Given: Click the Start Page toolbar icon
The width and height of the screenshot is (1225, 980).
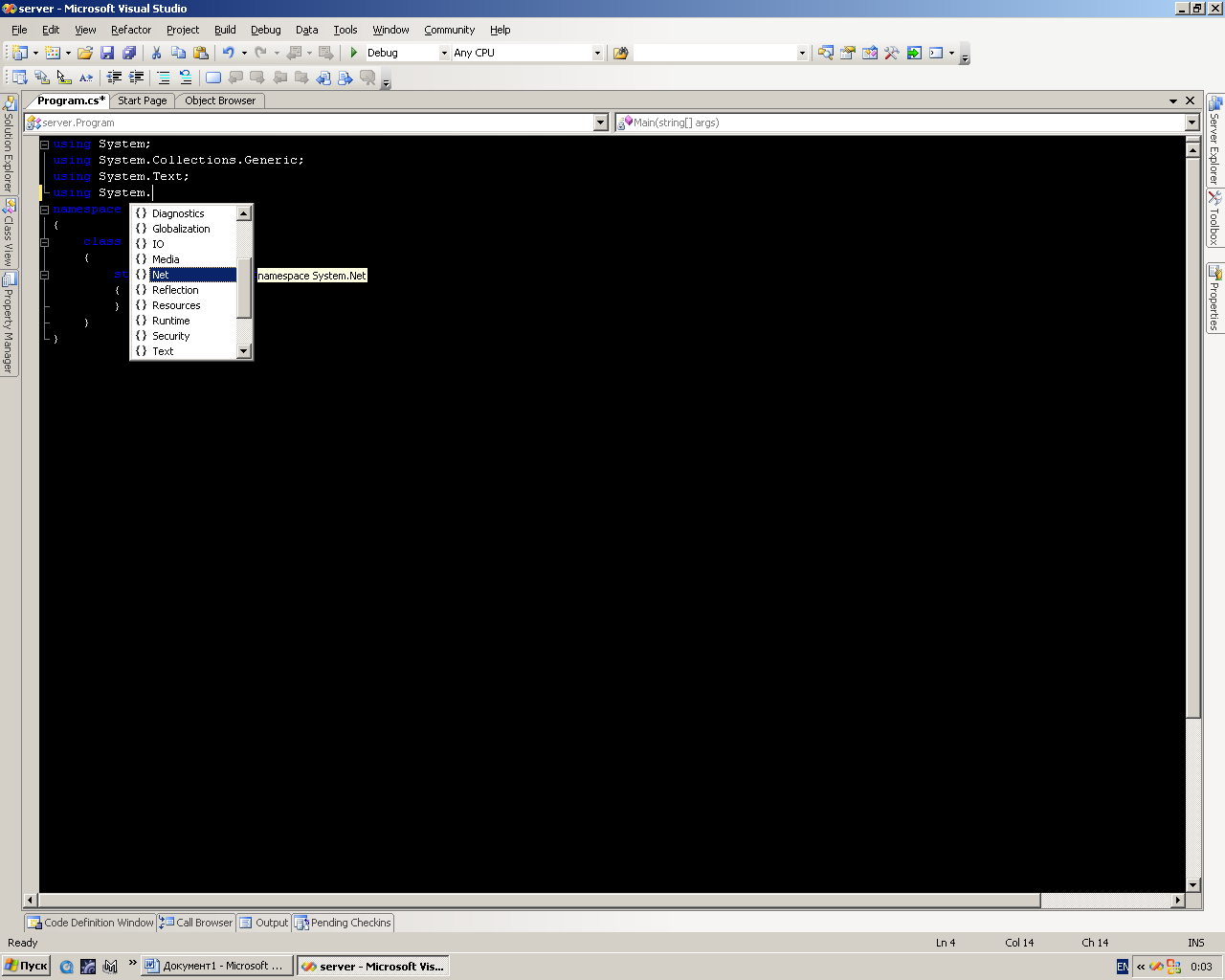Looking at the screenshot, I should tap(914, 53).
